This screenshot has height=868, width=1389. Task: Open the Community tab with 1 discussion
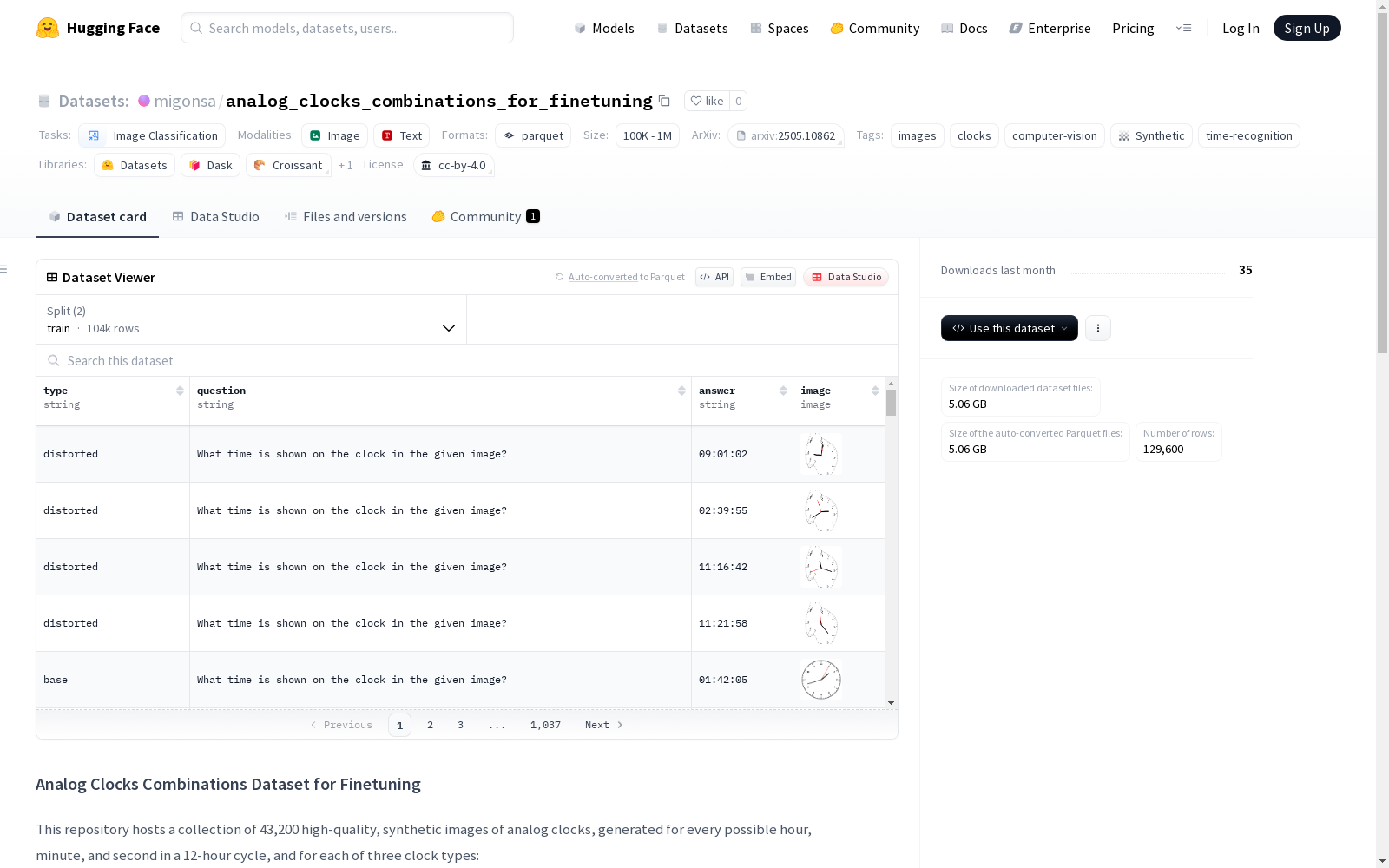click(x=485, y=217)
